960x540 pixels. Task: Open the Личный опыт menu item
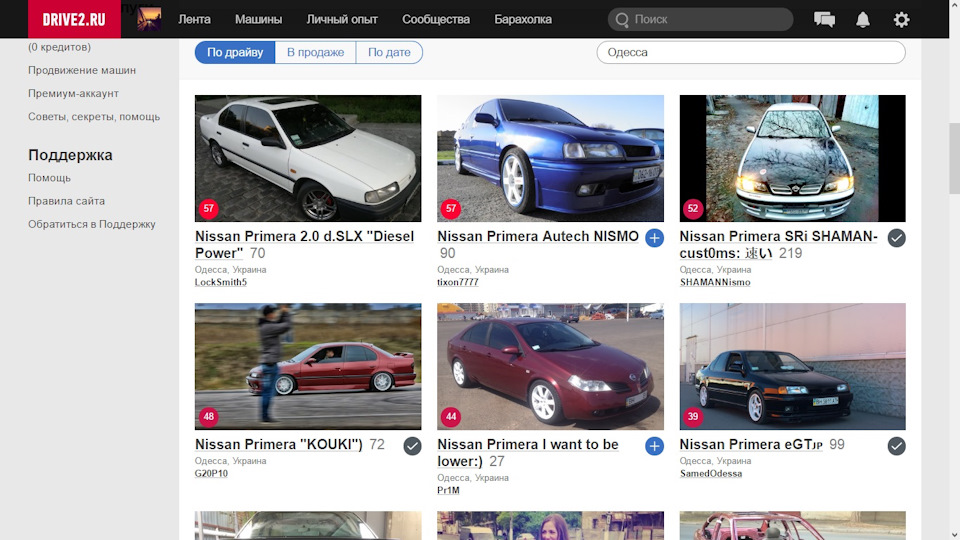tap(342, 20)
